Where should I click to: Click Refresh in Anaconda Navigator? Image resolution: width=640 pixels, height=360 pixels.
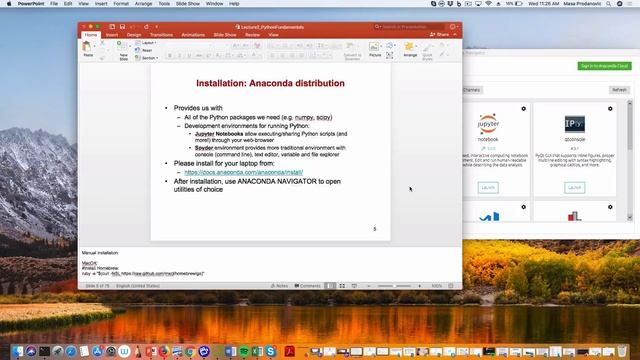619,90
